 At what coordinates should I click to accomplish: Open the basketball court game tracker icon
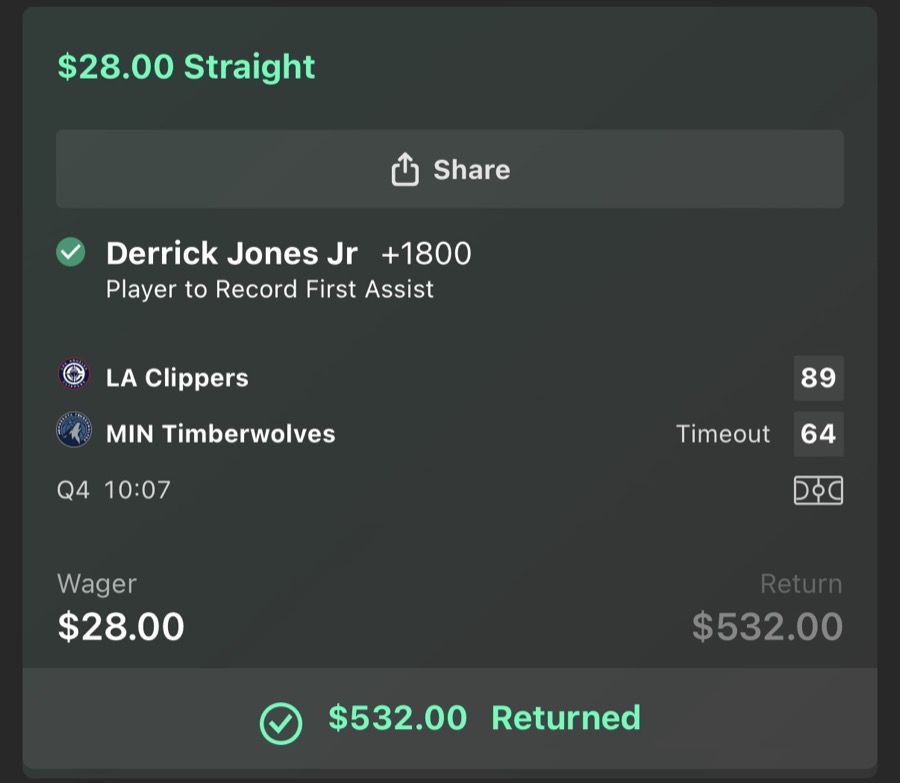[x=819, y=490]
